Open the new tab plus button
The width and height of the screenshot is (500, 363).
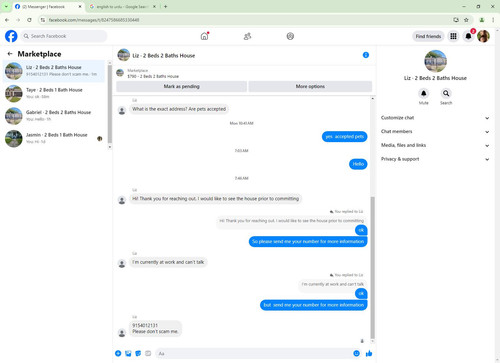[x=165, y=6]
